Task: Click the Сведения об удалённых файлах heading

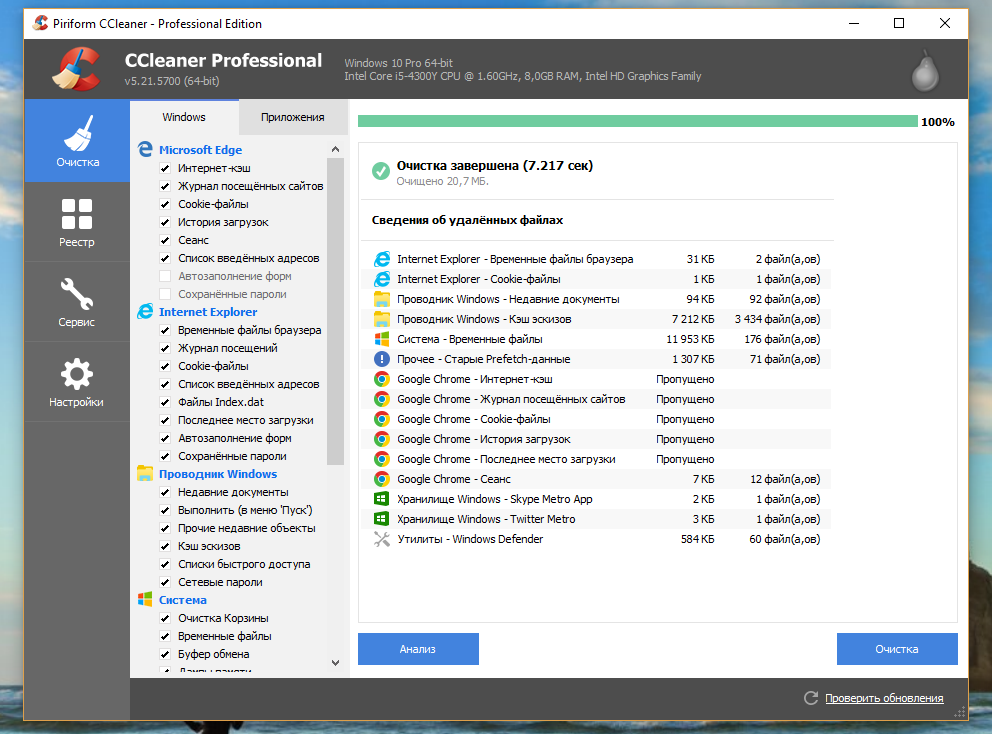Action: pyautogui.click(x=468, y=220)
